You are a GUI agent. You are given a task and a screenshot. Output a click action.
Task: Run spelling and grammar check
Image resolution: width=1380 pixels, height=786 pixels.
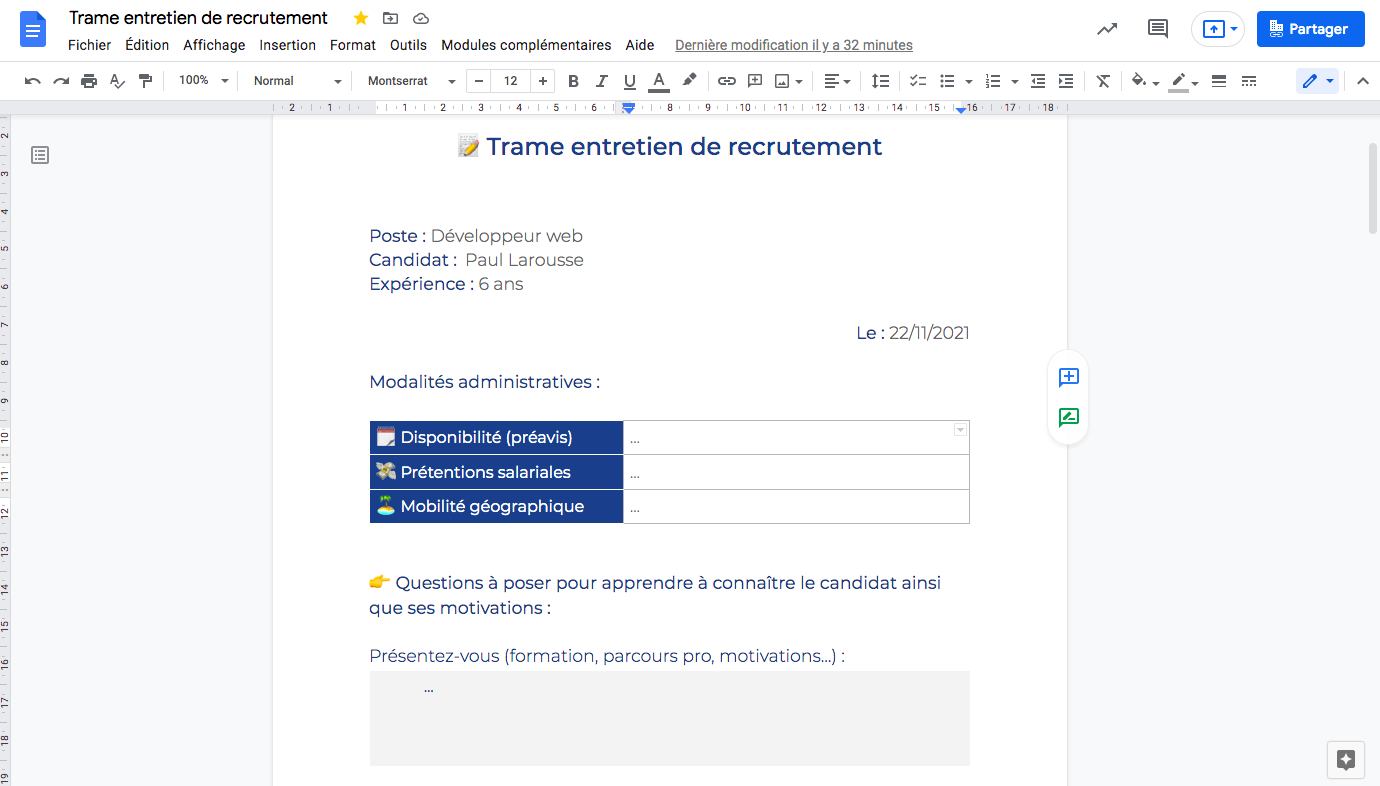tap(117, 81)
